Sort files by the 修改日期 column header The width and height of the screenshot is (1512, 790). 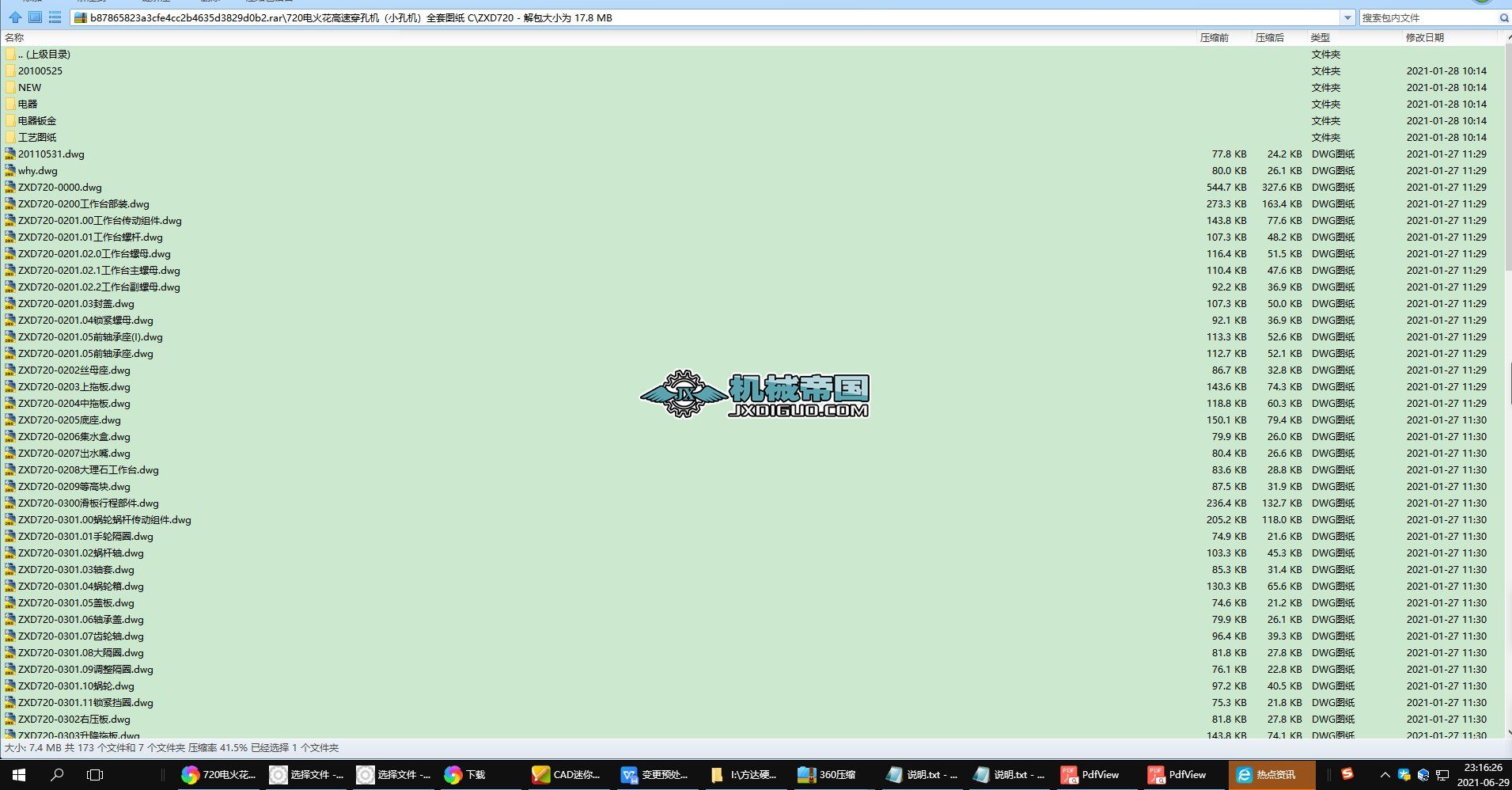click(1425, 36)
